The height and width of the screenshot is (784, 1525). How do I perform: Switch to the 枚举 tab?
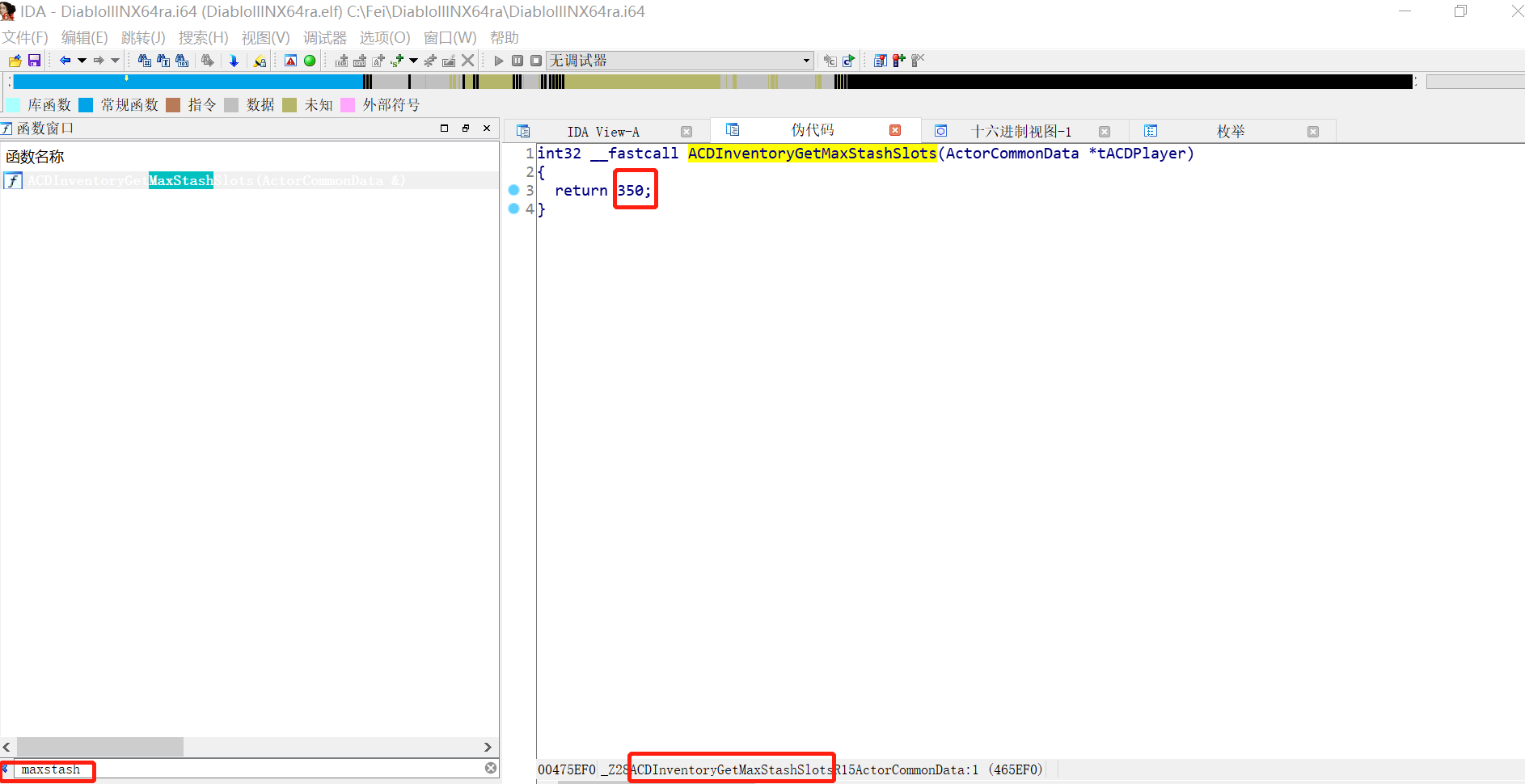coord(1231,132)
